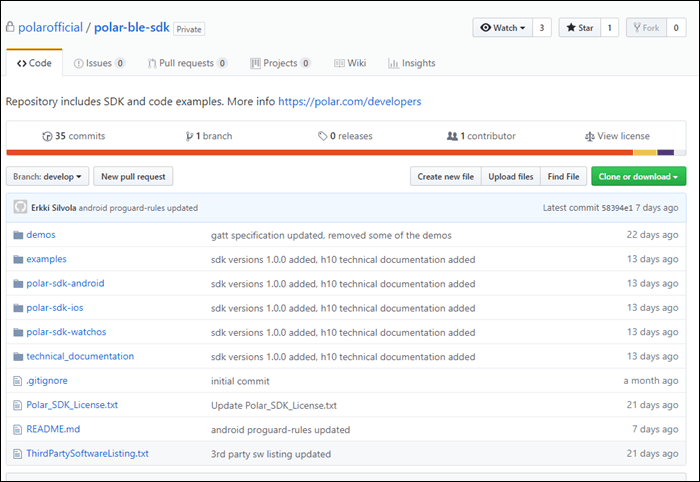The image size is (700, 482).
Task: Click the file icon beside Polar_SDK_License.txt
Action: 18,405
